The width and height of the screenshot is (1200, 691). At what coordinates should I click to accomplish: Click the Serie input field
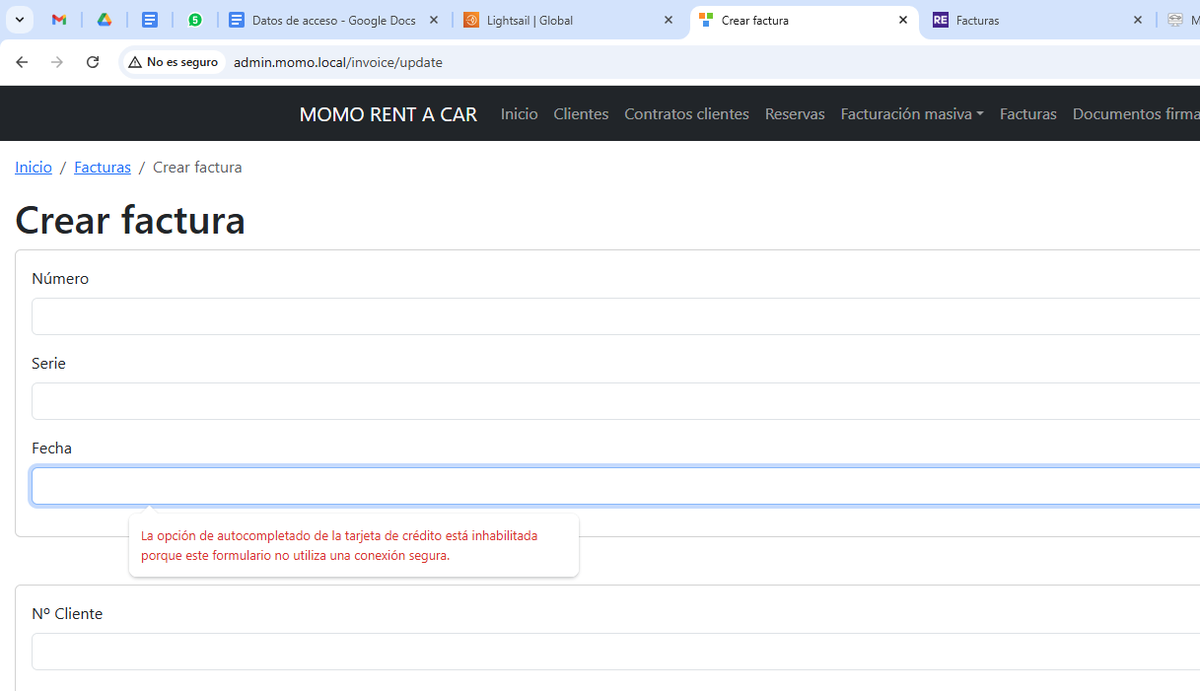click(x=616, y=401)
